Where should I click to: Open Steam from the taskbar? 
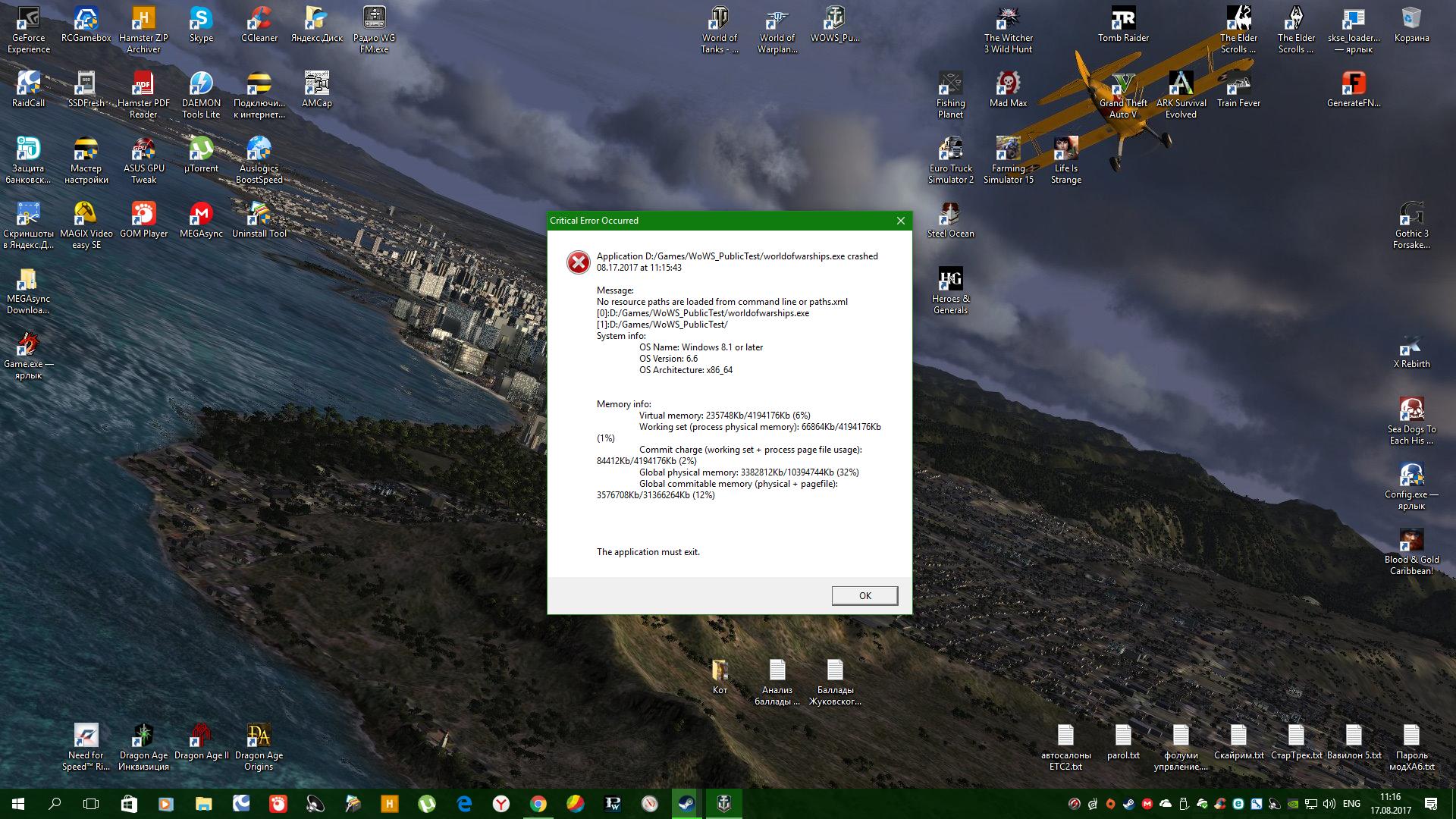click(686, 804)
